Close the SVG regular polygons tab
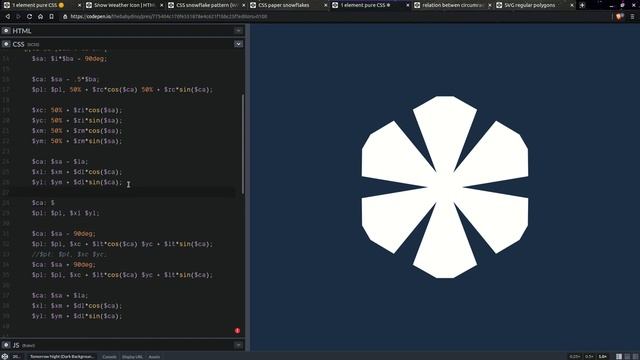The width and height of the screenshot is (640, 360). click(x=572, y=5)
